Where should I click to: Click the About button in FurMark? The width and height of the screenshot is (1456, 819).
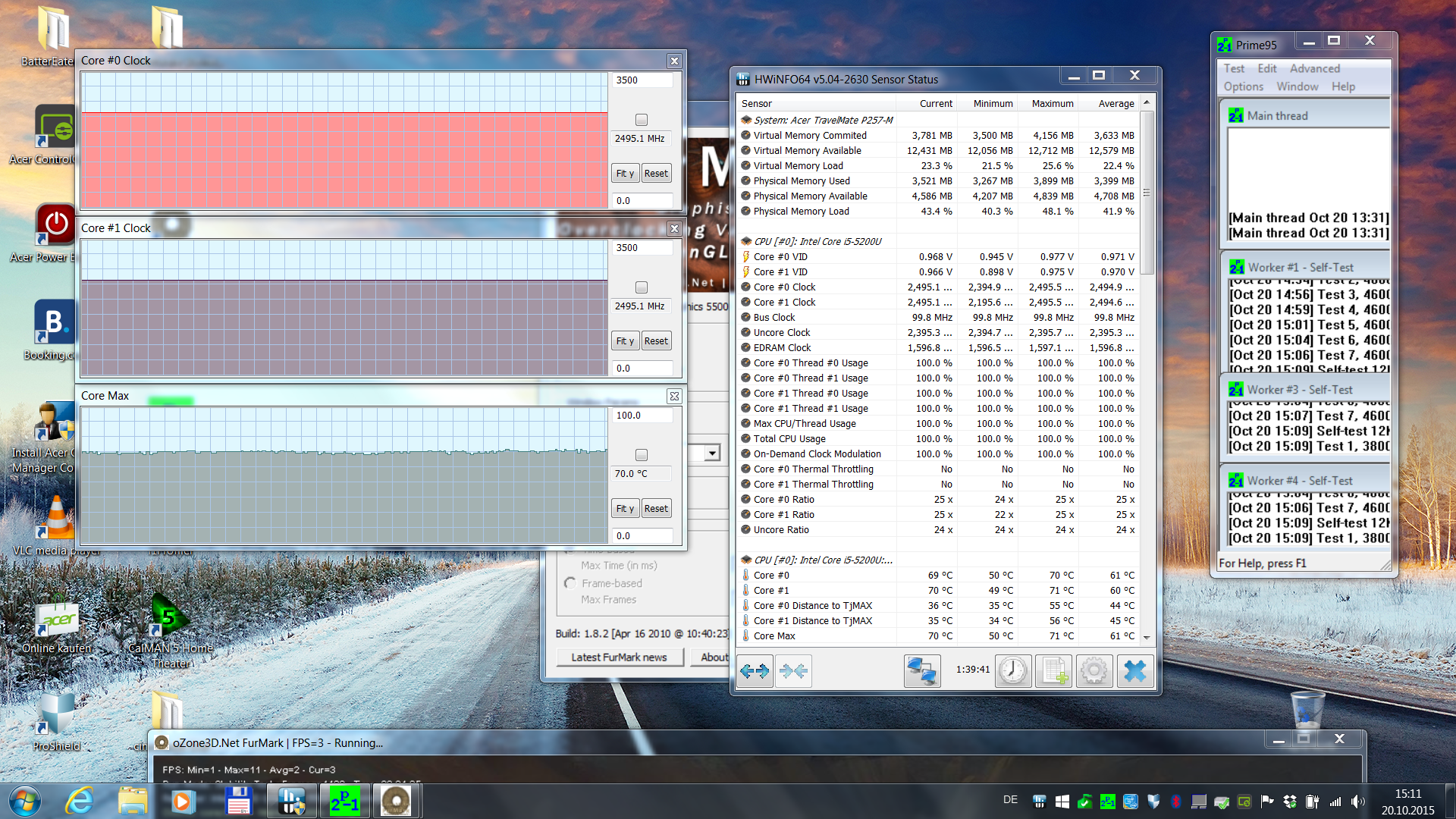711,657
